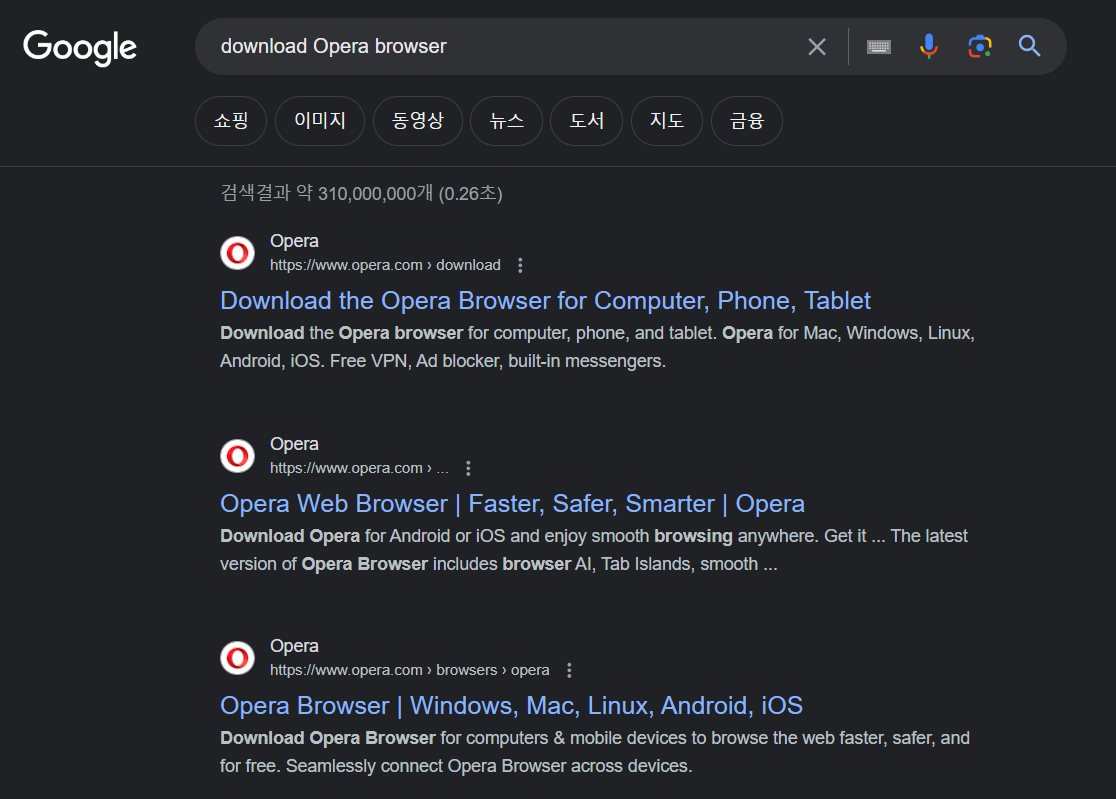1116x799 pixels.
Task: Click the Opera favicon of the Faster, Safer, Smarter result
Action: point(238,456)
